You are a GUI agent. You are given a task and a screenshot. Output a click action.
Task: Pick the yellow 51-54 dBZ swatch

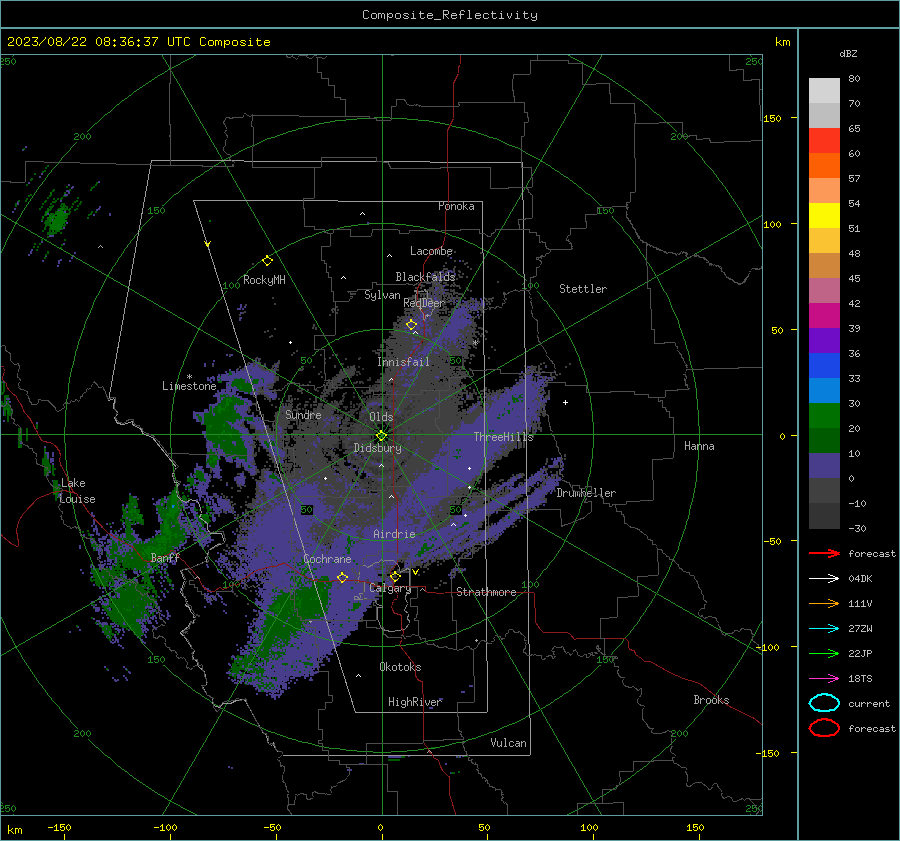824,215
